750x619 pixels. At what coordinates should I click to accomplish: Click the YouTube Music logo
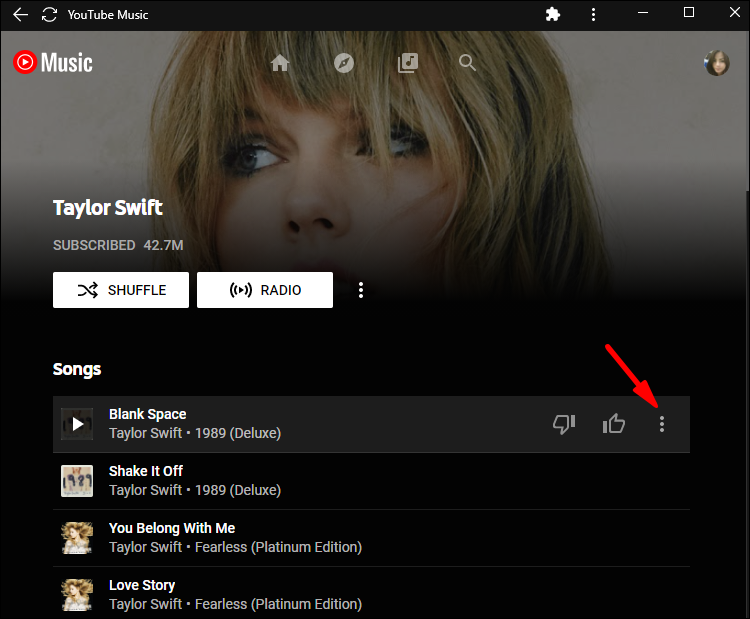pyautogui.click(x=53, y=63)
